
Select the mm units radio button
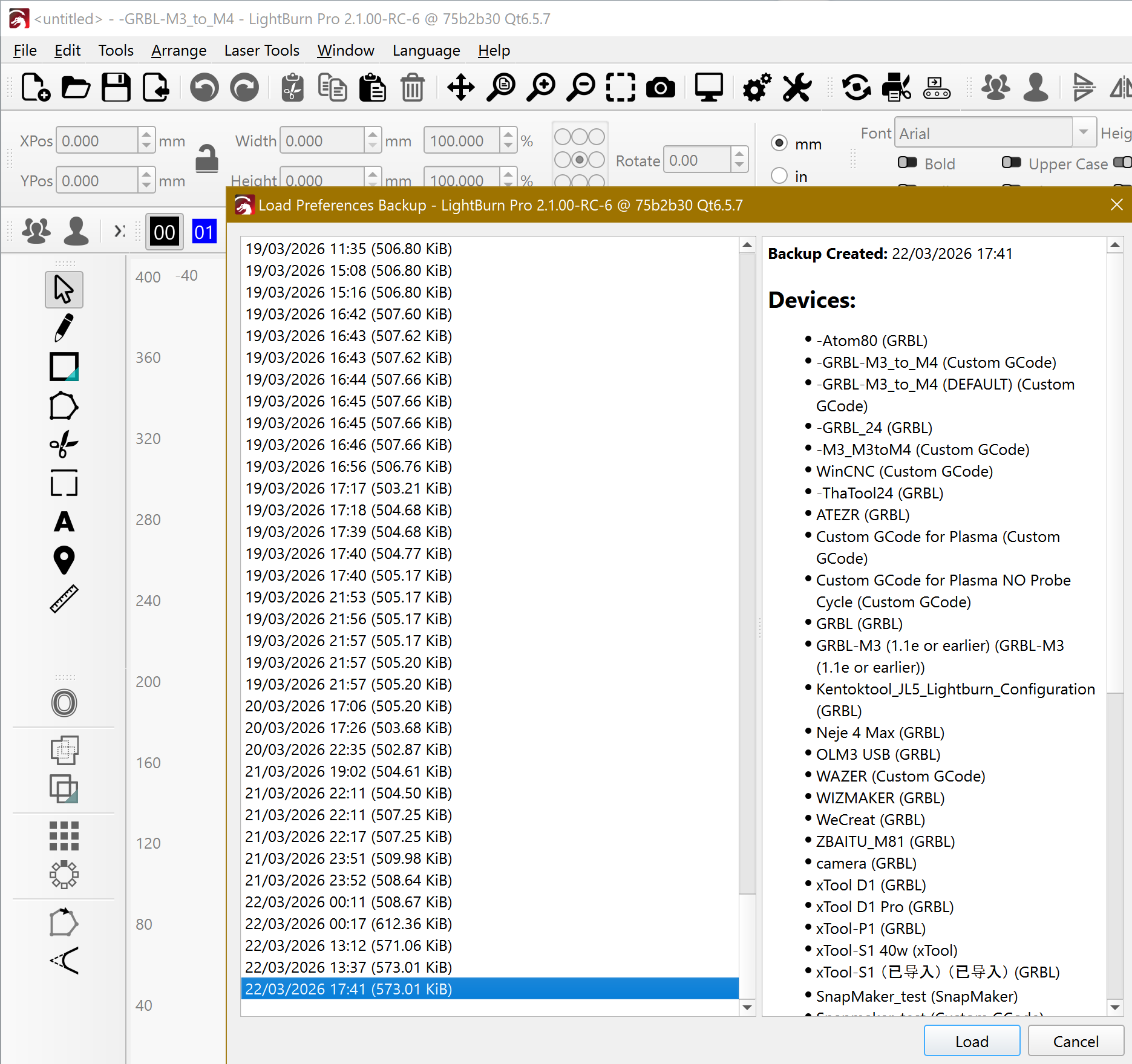pos(779,143)
